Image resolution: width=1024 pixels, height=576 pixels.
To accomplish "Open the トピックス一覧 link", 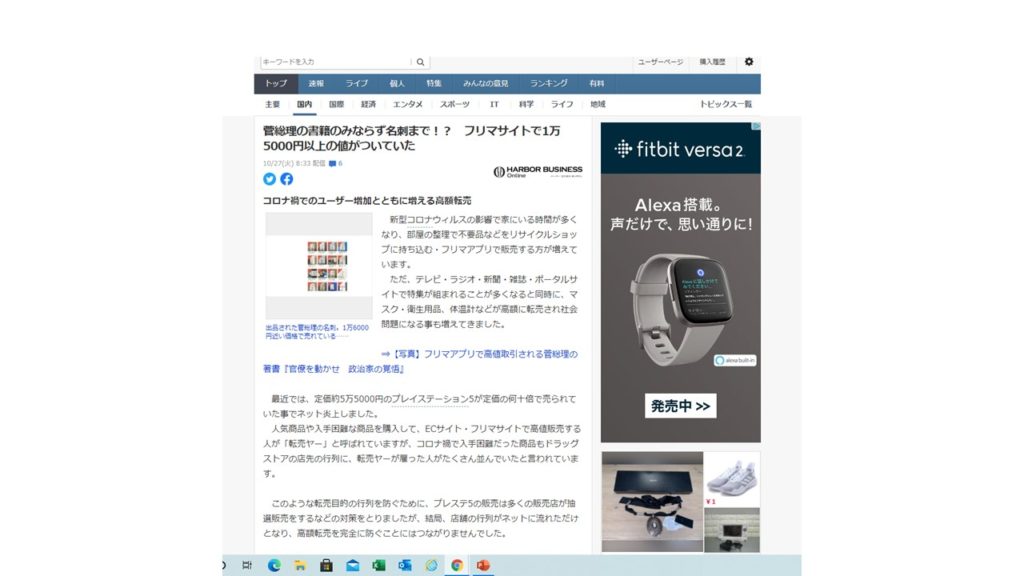I will 725,104.
